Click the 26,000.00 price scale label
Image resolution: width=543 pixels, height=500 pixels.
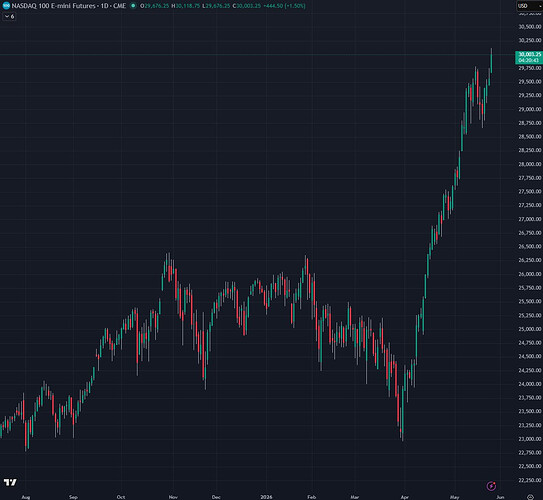coord(529,274)
